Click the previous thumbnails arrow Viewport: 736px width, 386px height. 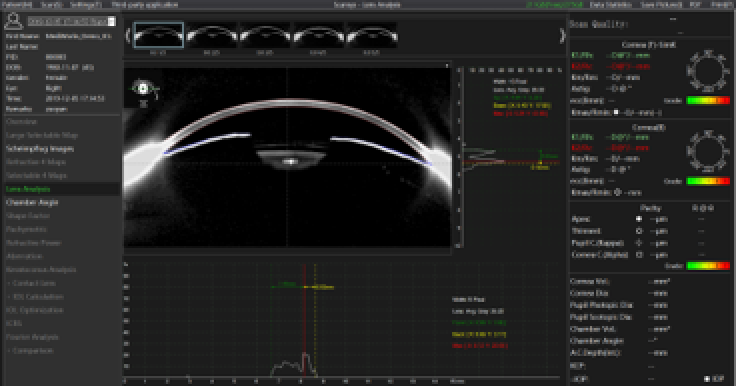point(128,36)
